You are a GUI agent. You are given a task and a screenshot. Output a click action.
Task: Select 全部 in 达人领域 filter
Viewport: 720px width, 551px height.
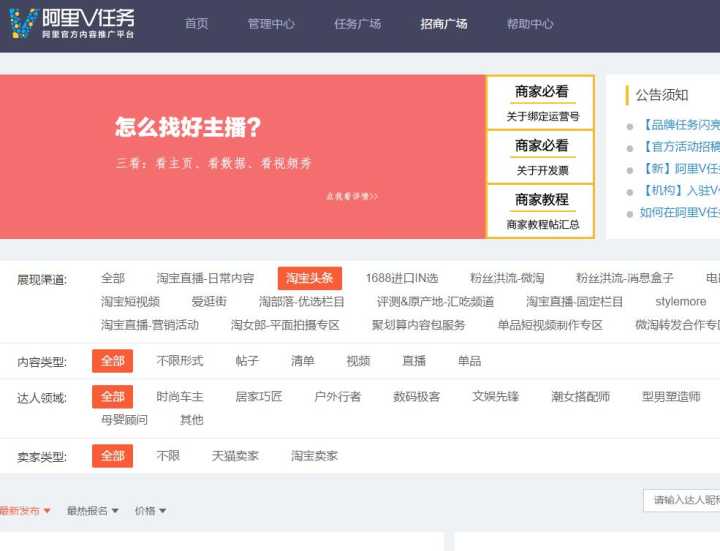pyautogui.click(x=112, y=397)
